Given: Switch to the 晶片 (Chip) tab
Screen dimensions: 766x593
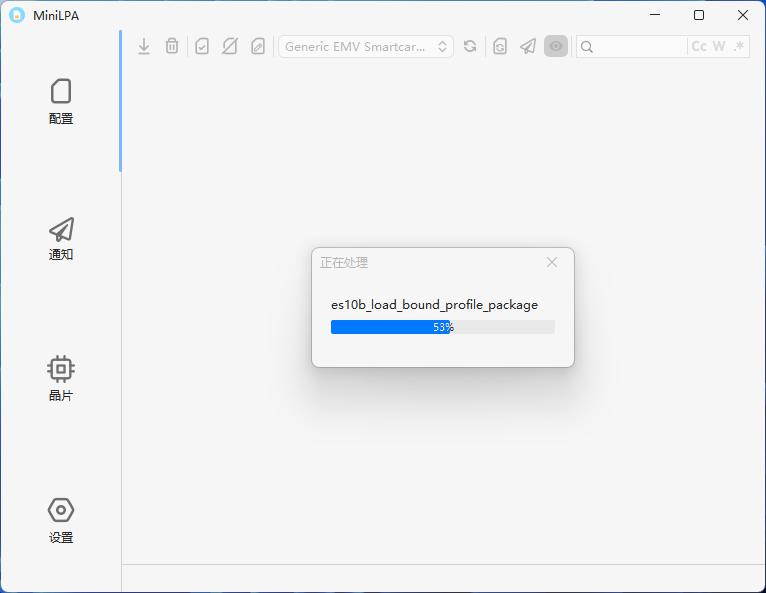Looking at the screenshot, I should click(x=61, y=378).
